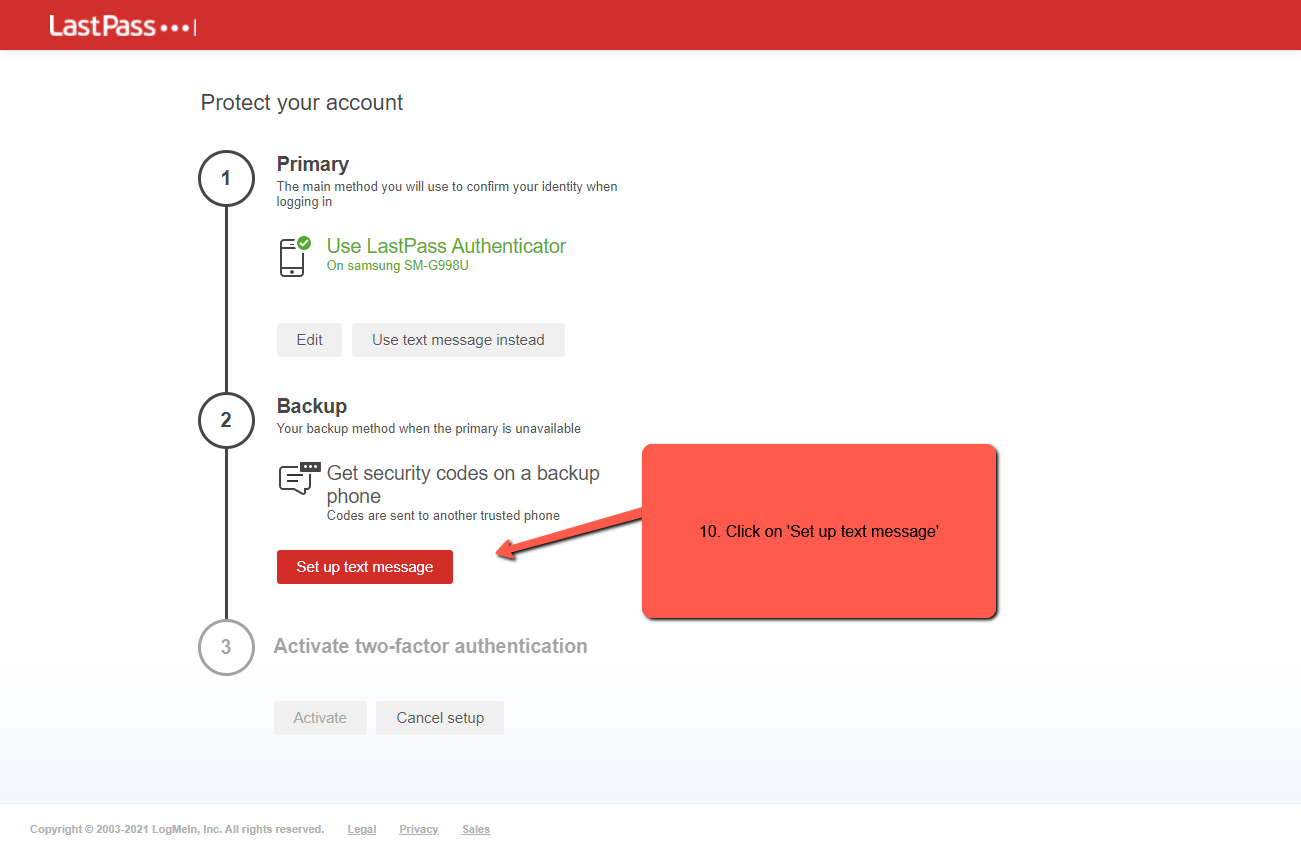Click 'Use LastPass Authenticator' green text

tap(447, 246)
